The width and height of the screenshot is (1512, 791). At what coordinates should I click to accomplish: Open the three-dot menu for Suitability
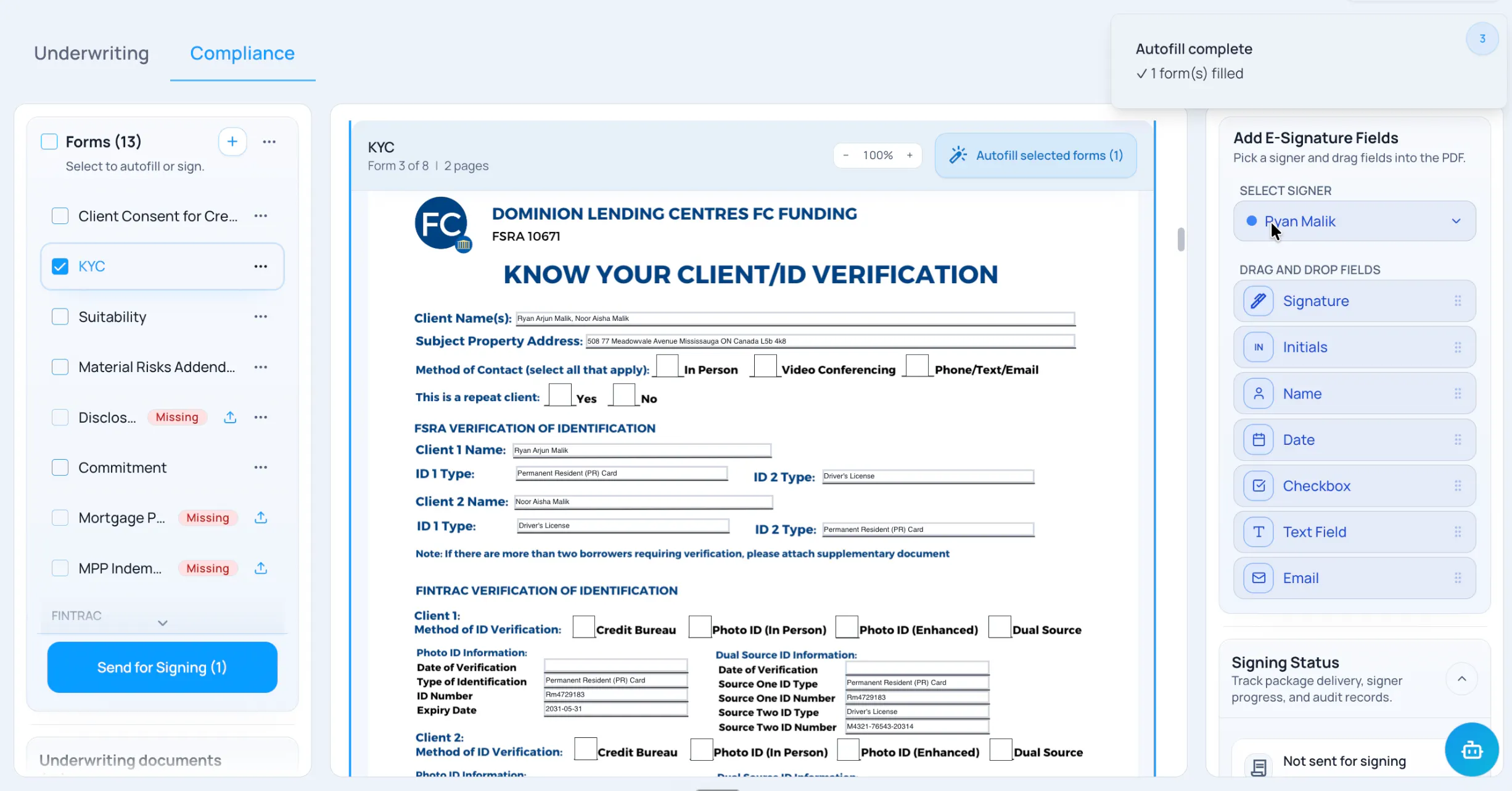click(x=261, y=317)
